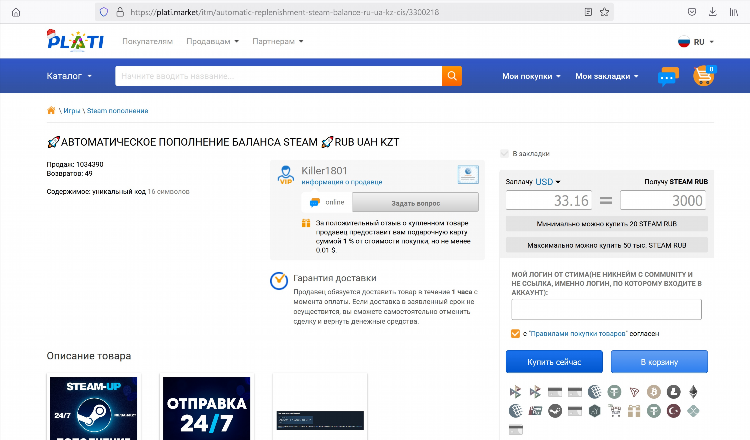Image resolution: width=750 pixels, height=440 pixels.
Task: Open the browser library icon
Action: click(734, 12)
